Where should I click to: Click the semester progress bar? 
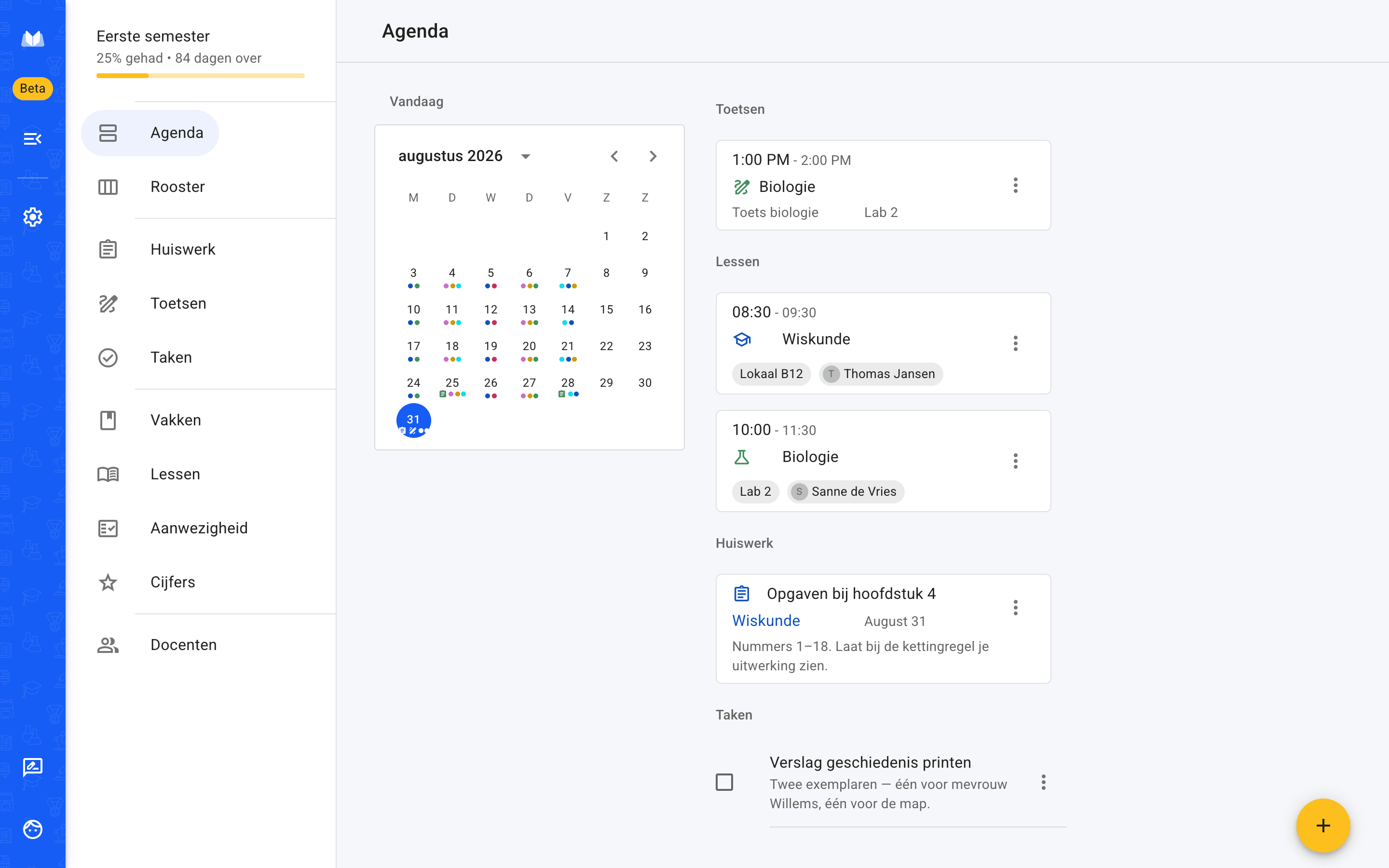pyautogui.click(x=200, y=76)
